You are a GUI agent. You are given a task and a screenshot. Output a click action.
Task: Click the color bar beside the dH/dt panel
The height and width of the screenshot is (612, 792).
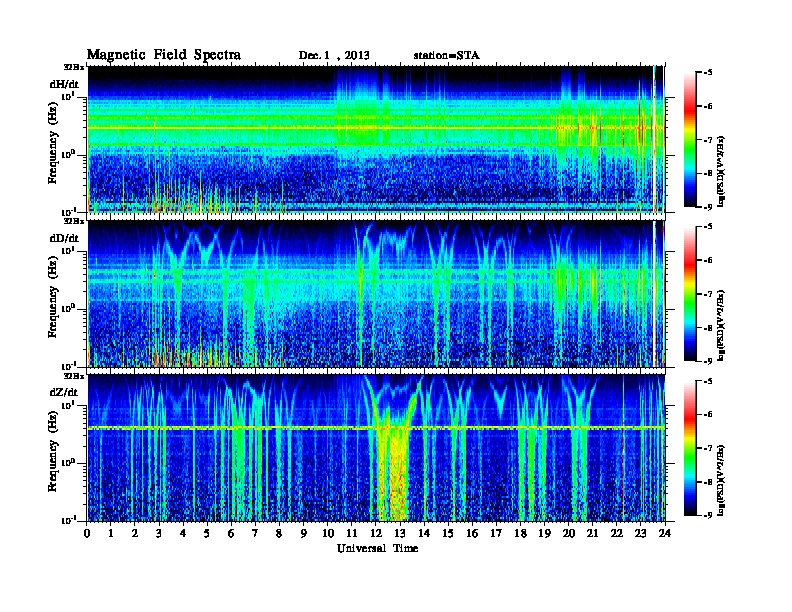tap(689, 140)
